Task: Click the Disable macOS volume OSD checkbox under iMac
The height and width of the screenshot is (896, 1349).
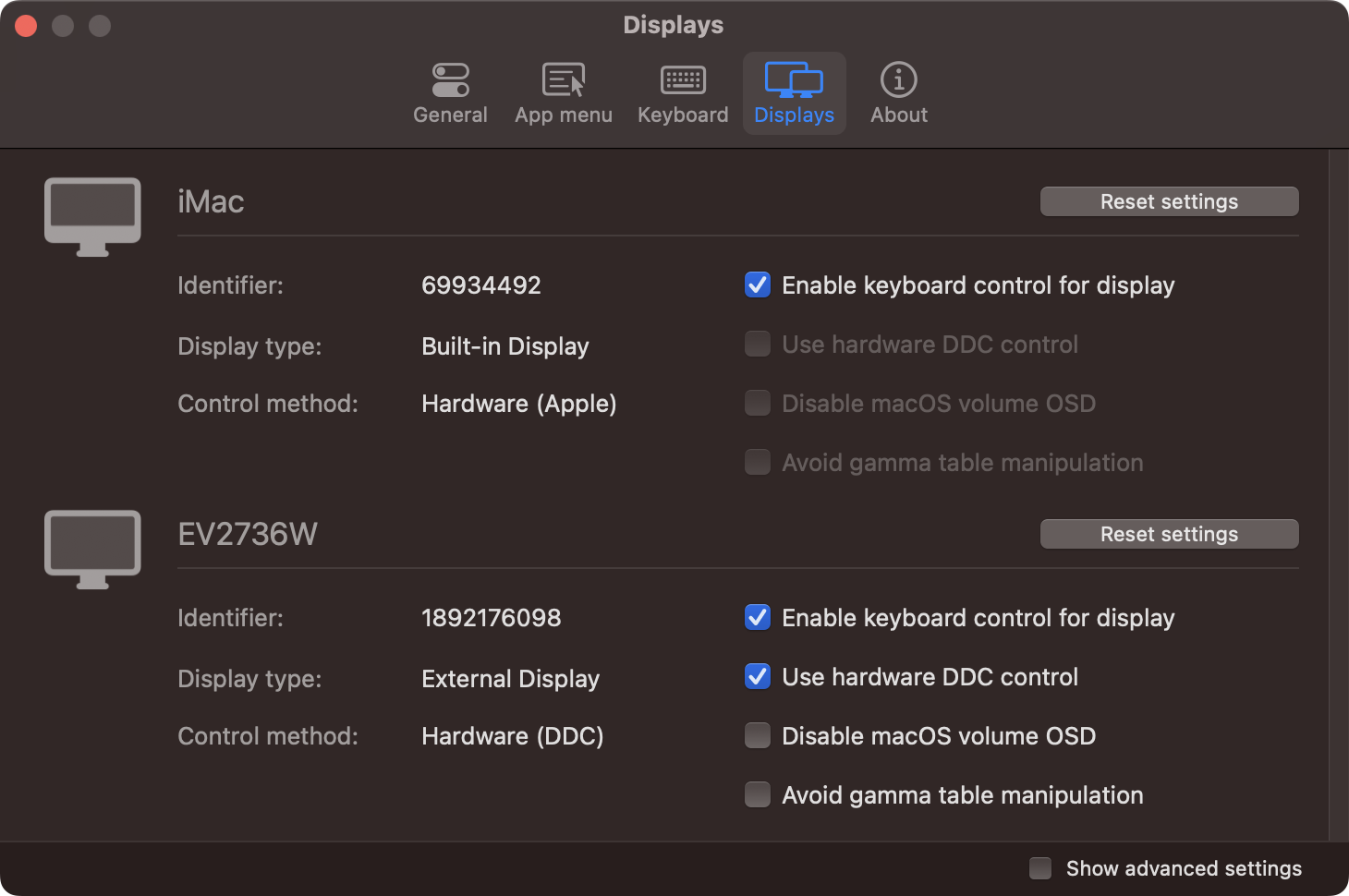Action: coord(757,403)
